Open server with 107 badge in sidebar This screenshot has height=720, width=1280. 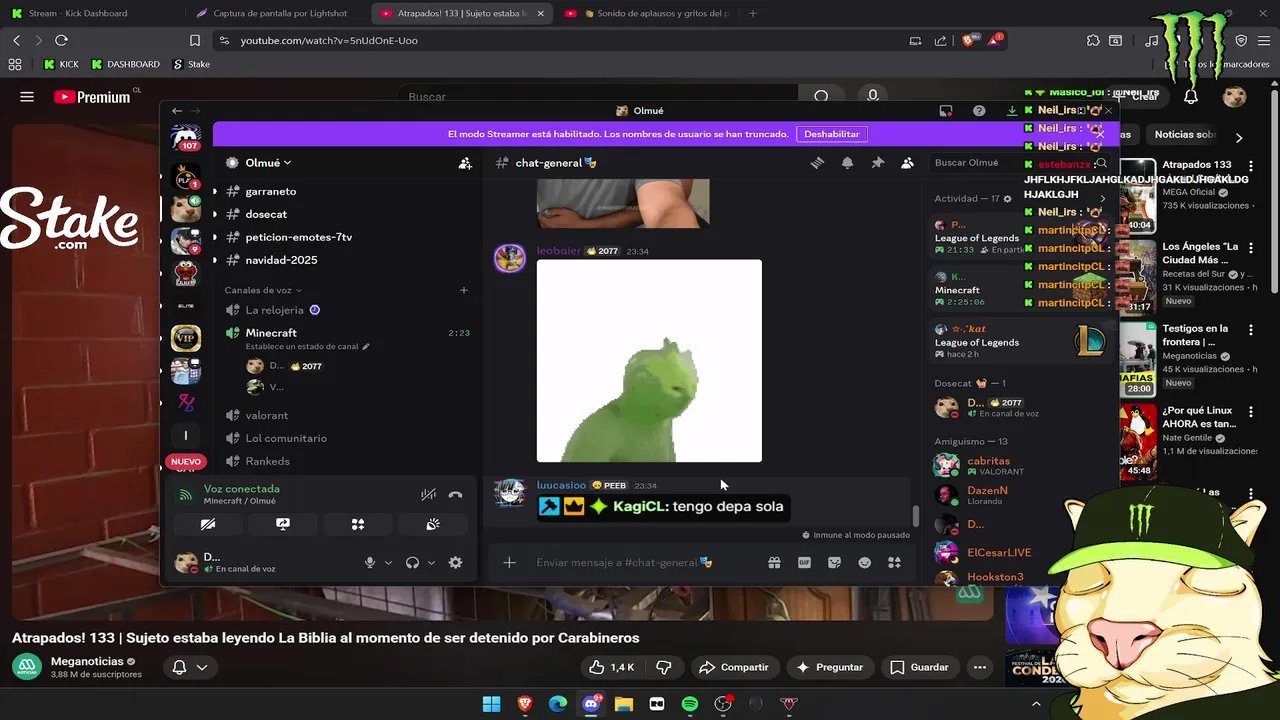(186, 138)
